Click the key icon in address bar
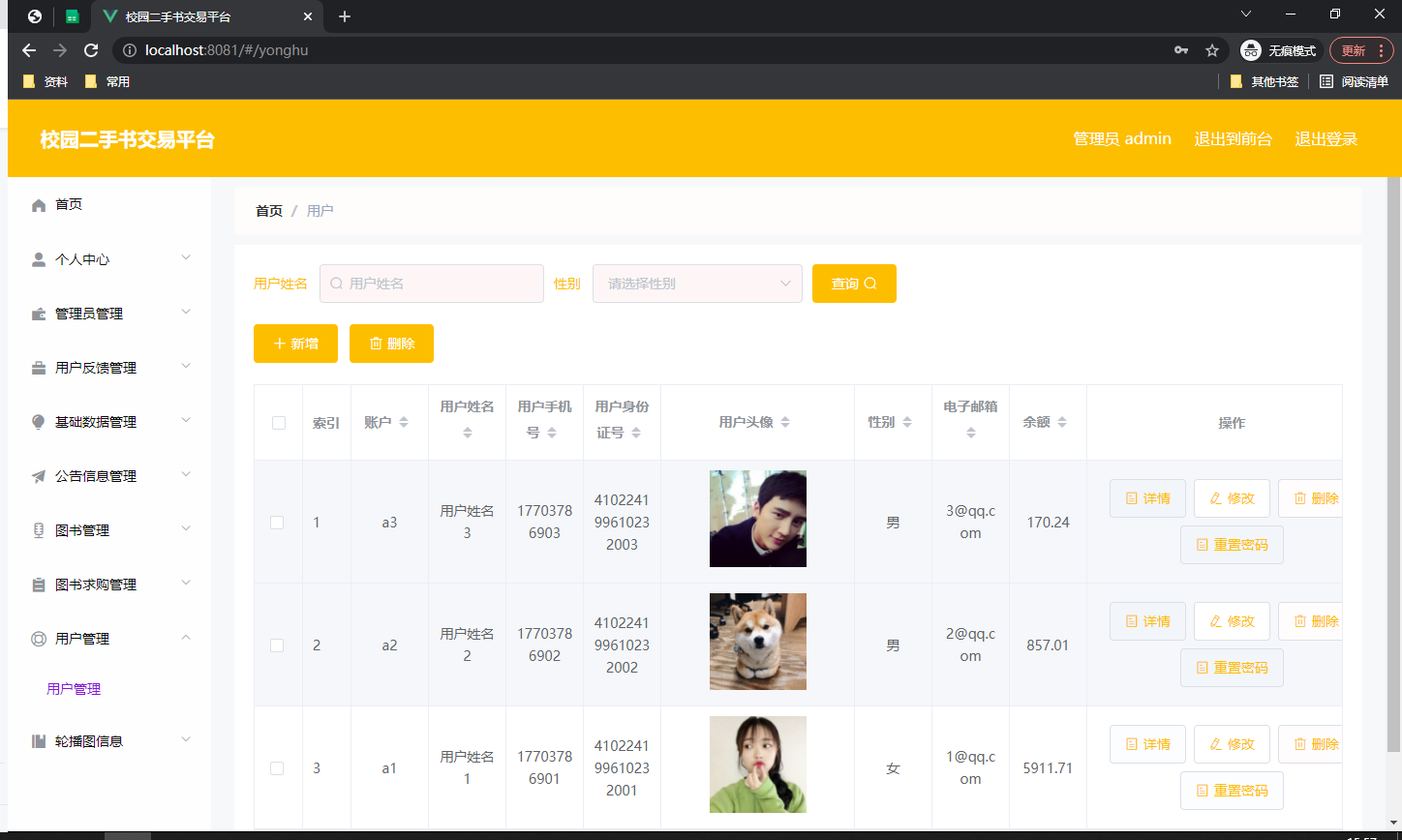The image size is (1402, 840). [1181, 50]
